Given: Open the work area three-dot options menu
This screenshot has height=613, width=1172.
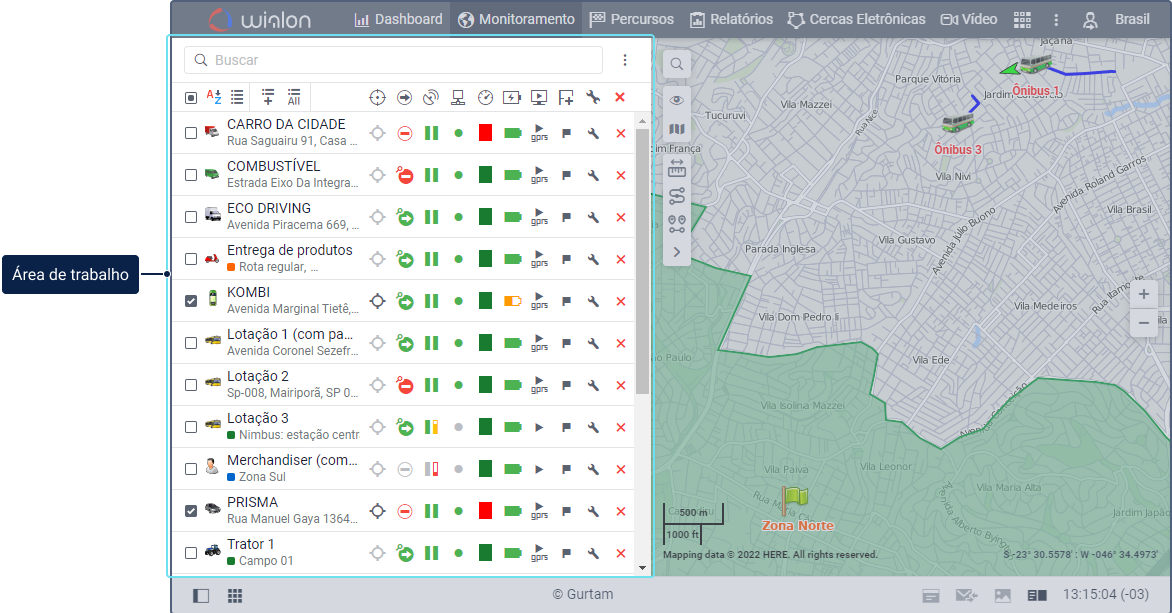Looking at the screenshot, I should (625, 60).
